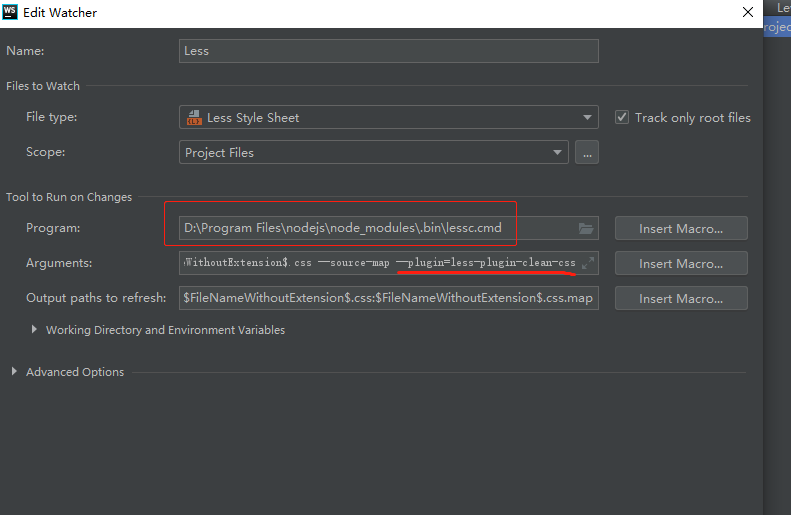Screen dimensions: 791x515
Task: Click Insert Macro for Output paths
Action: [681, 299]
